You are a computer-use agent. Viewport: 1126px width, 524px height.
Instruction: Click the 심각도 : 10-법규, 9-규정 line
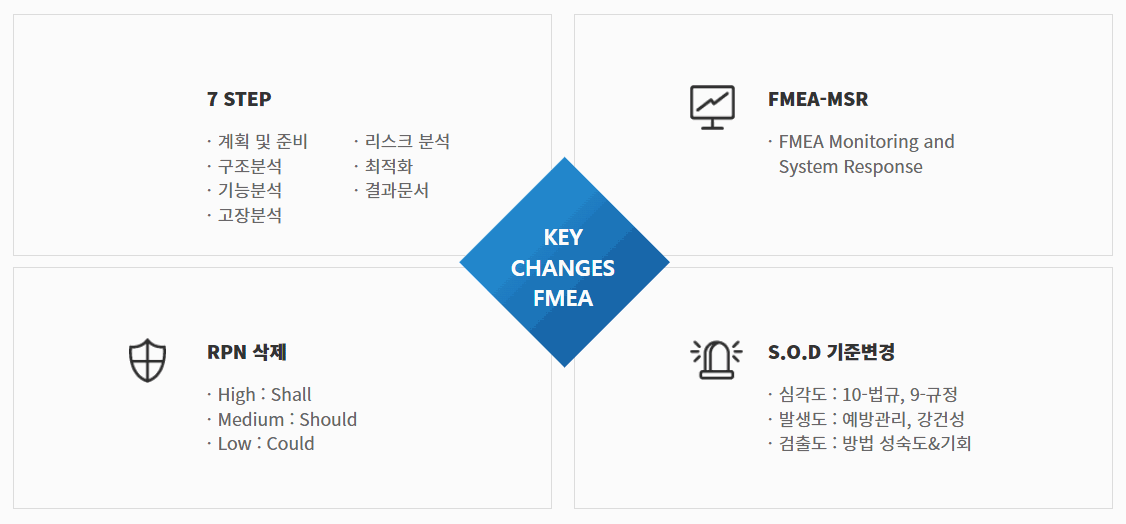(x=862, y=395)
